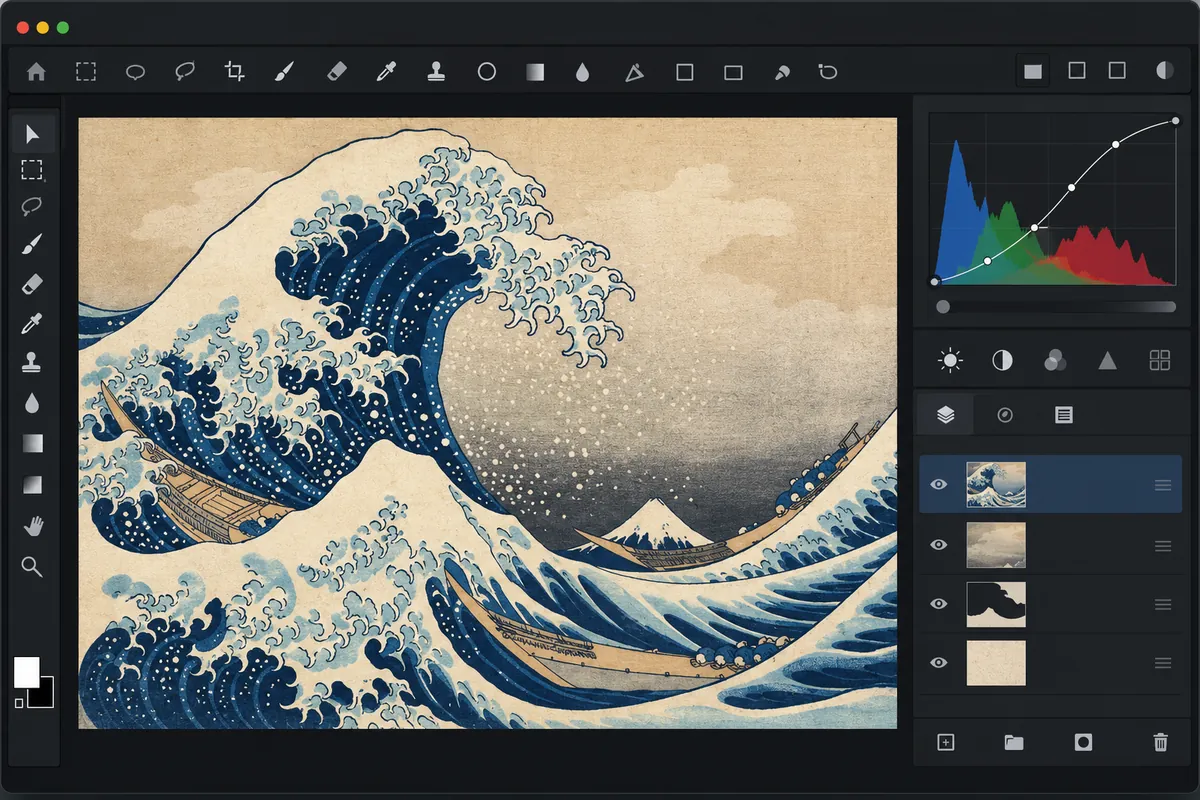Image resolution: width=1200 pixels, height=800 pixels.
Task: Delete the layer using the trash icon
Action: coord(1160,742)
